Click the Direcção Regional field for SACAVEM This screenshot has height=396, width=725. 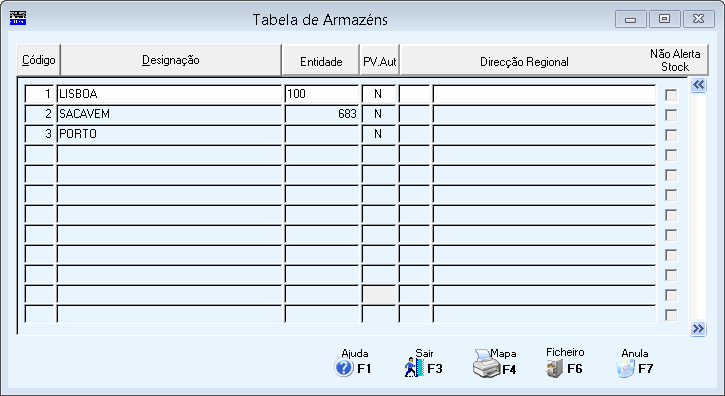[x=544, y=114]
